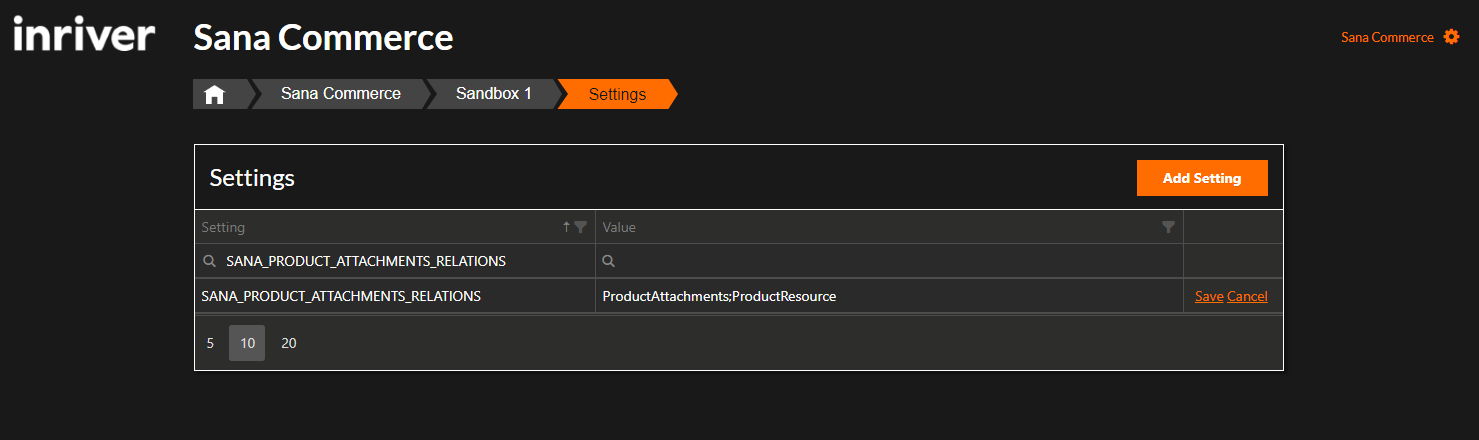Focus the Value filter search field
This screenshot has width=1479, height=440.
click(x=889, y=261)
